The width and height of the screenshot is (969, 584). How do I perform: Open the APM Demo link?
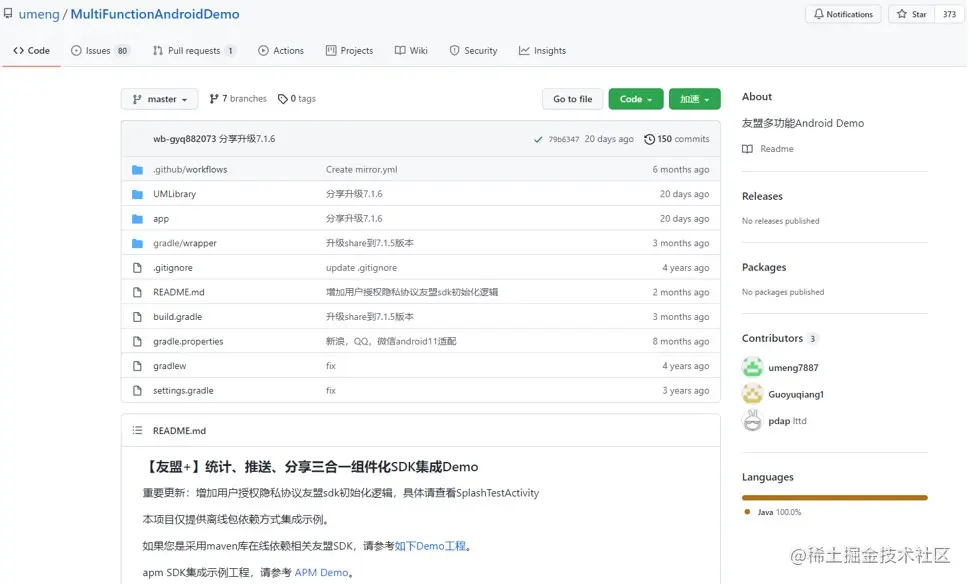[321, 572]
